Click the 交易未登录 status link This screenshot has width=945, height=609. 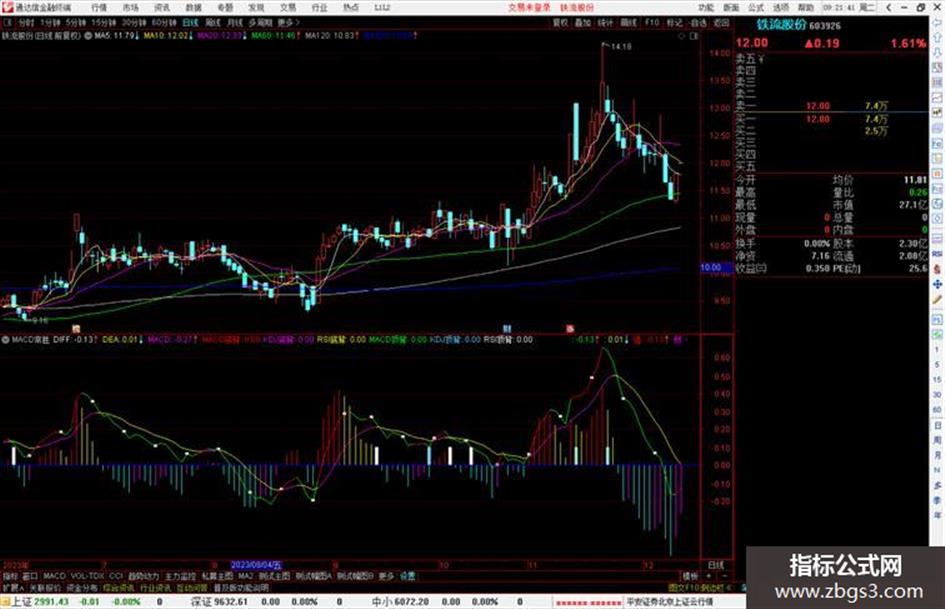point(529,8)
